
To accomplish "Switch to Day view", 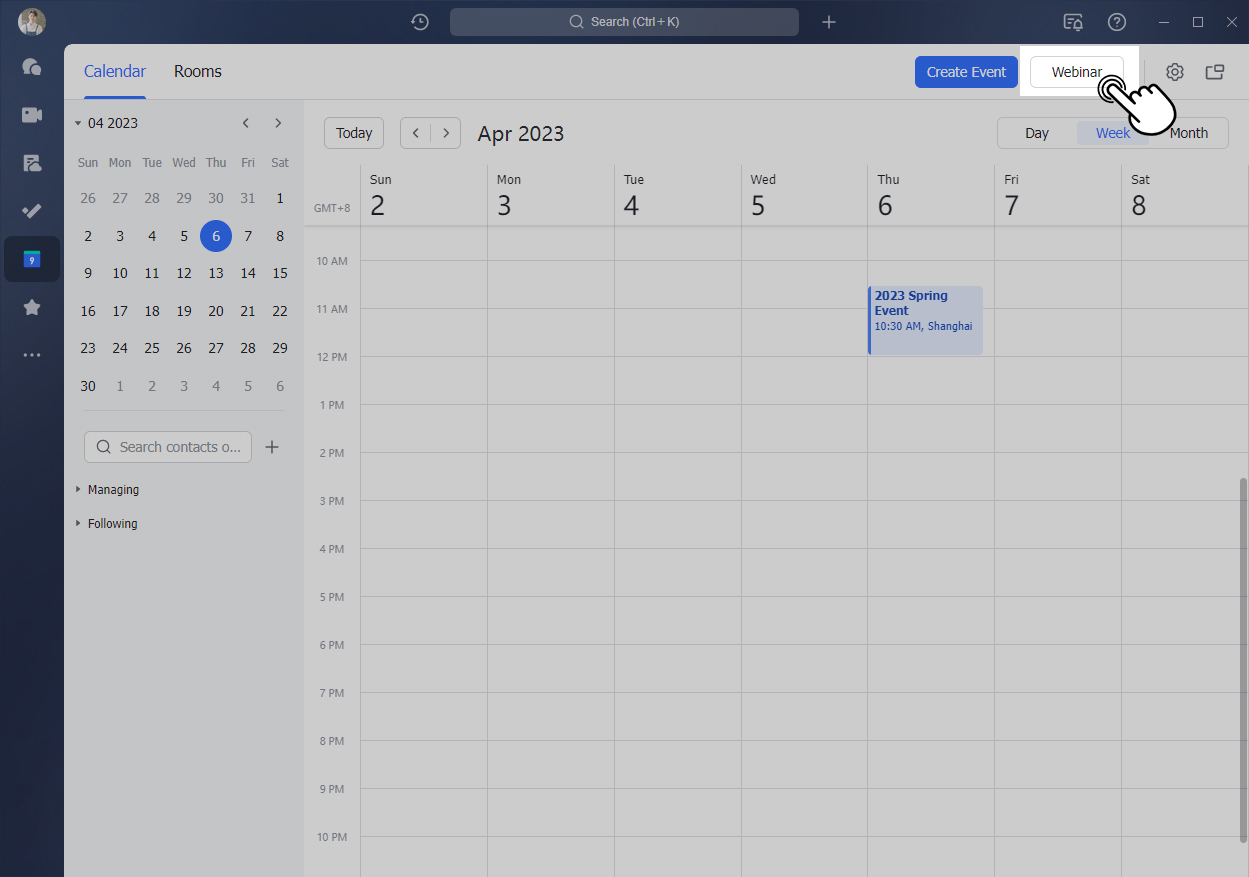I will pos(1037,133).
